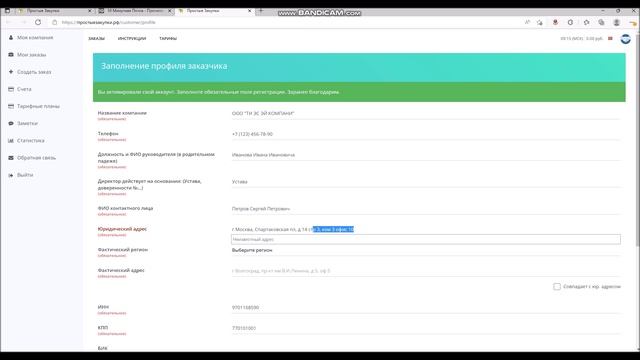Screen dimensions: 640x360
Task: Click the Выйти logout icon
Action: 11,175
